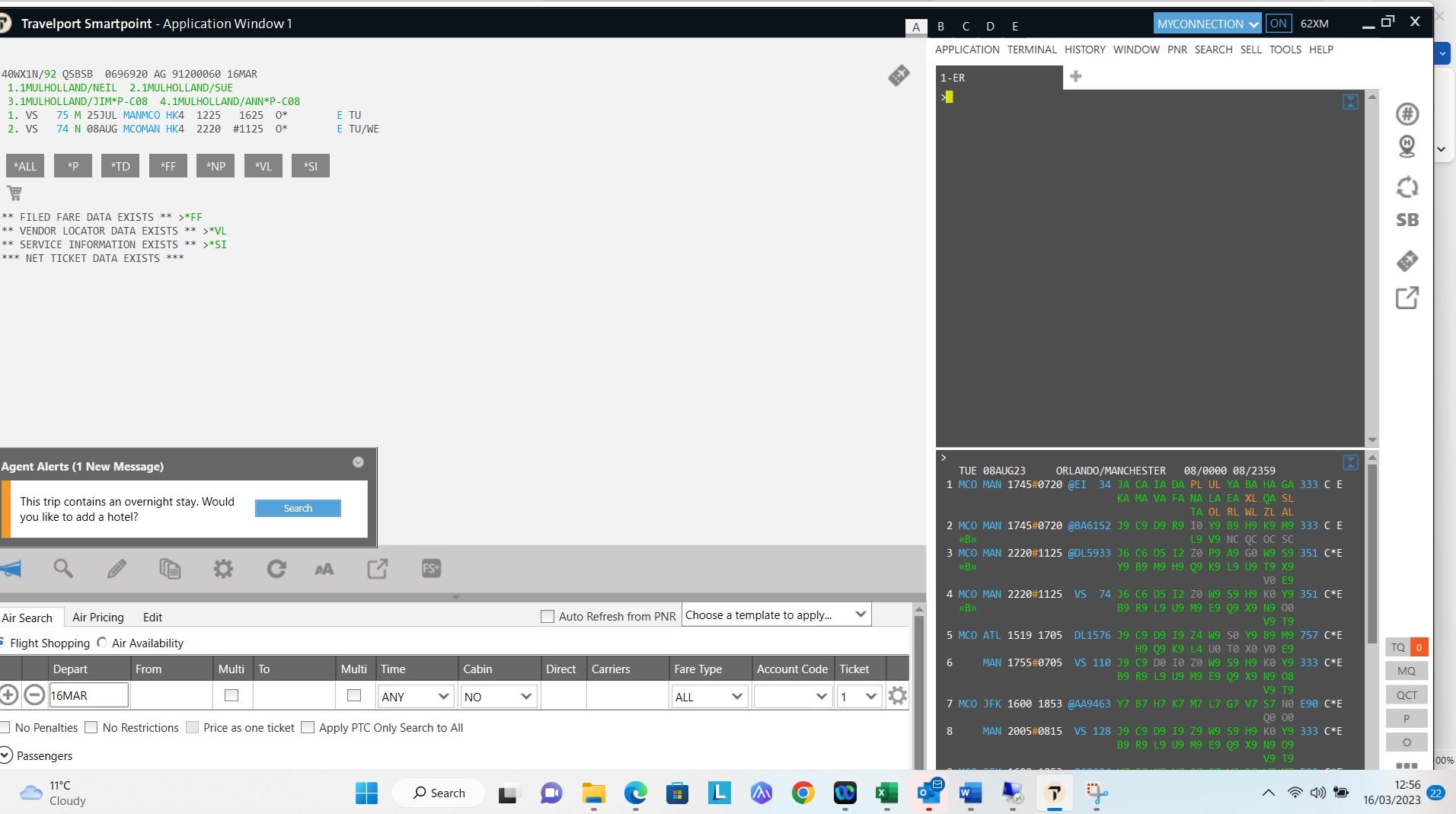
Task: Add a flight row with the plus icon
Action: pyautogui.click(x=8, y=694)
